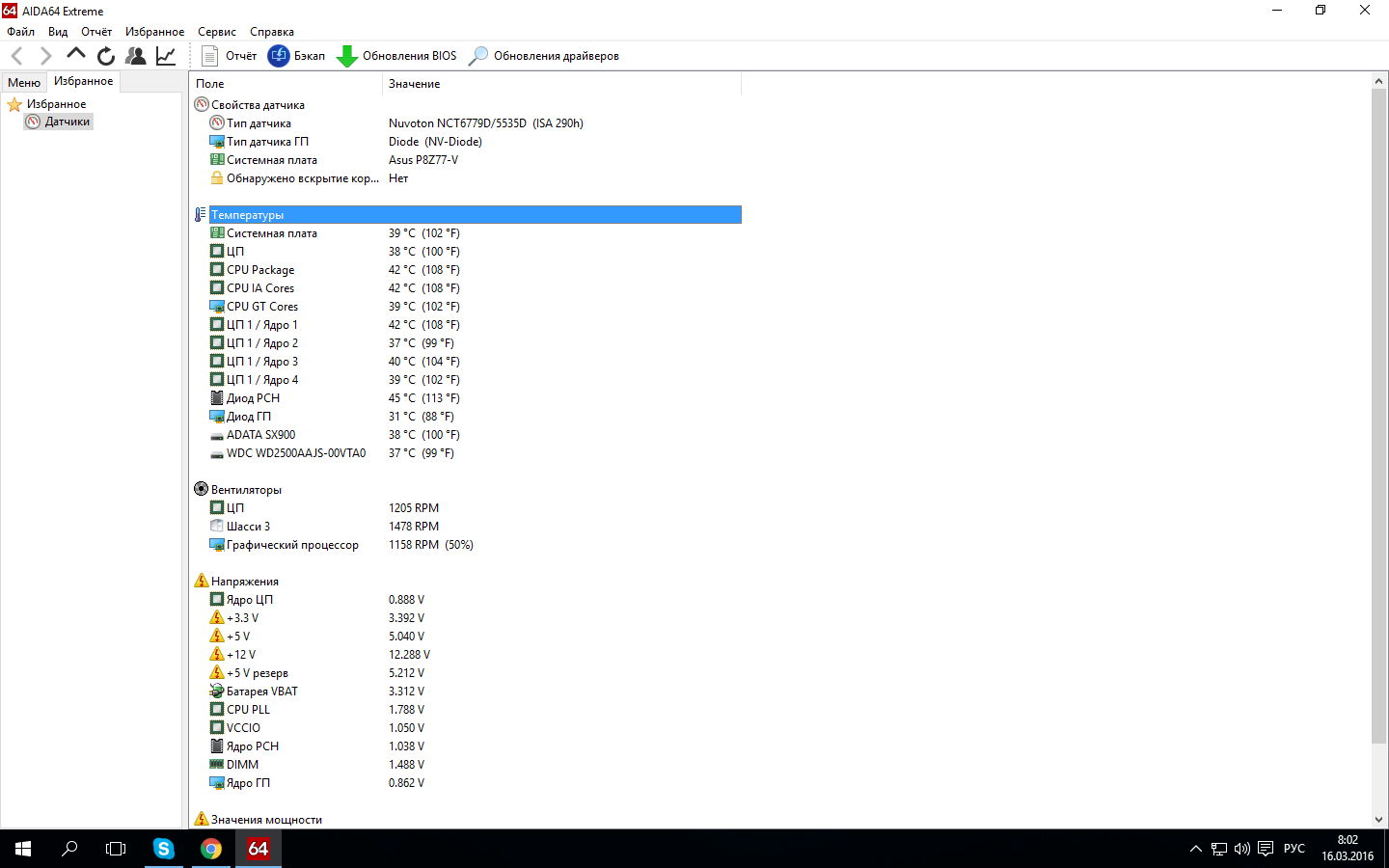Open the Вид menu
Image resolution: width=1389 pixels, height=868 pixels.
coord(58,32)
